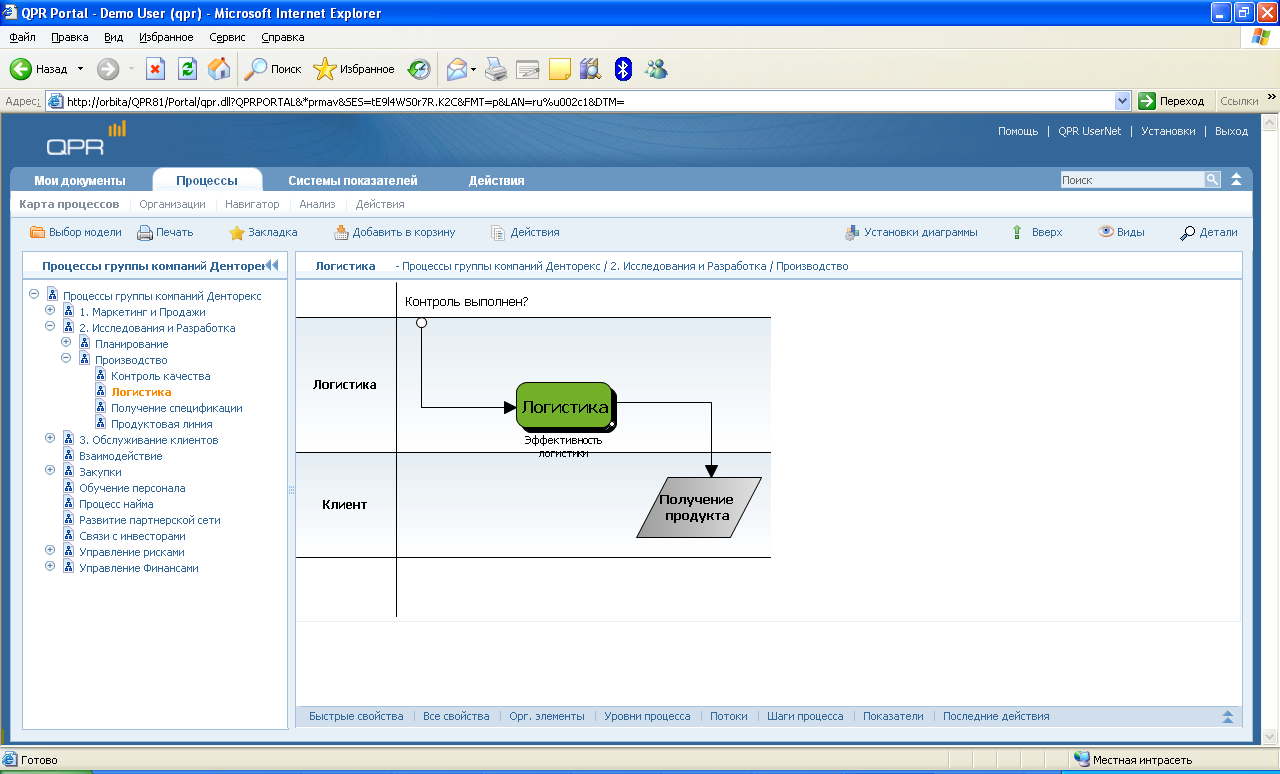Click the Bluetooth icon in IE toolbar
This screenshot has height=774, width=1280.
click(623, 69)
